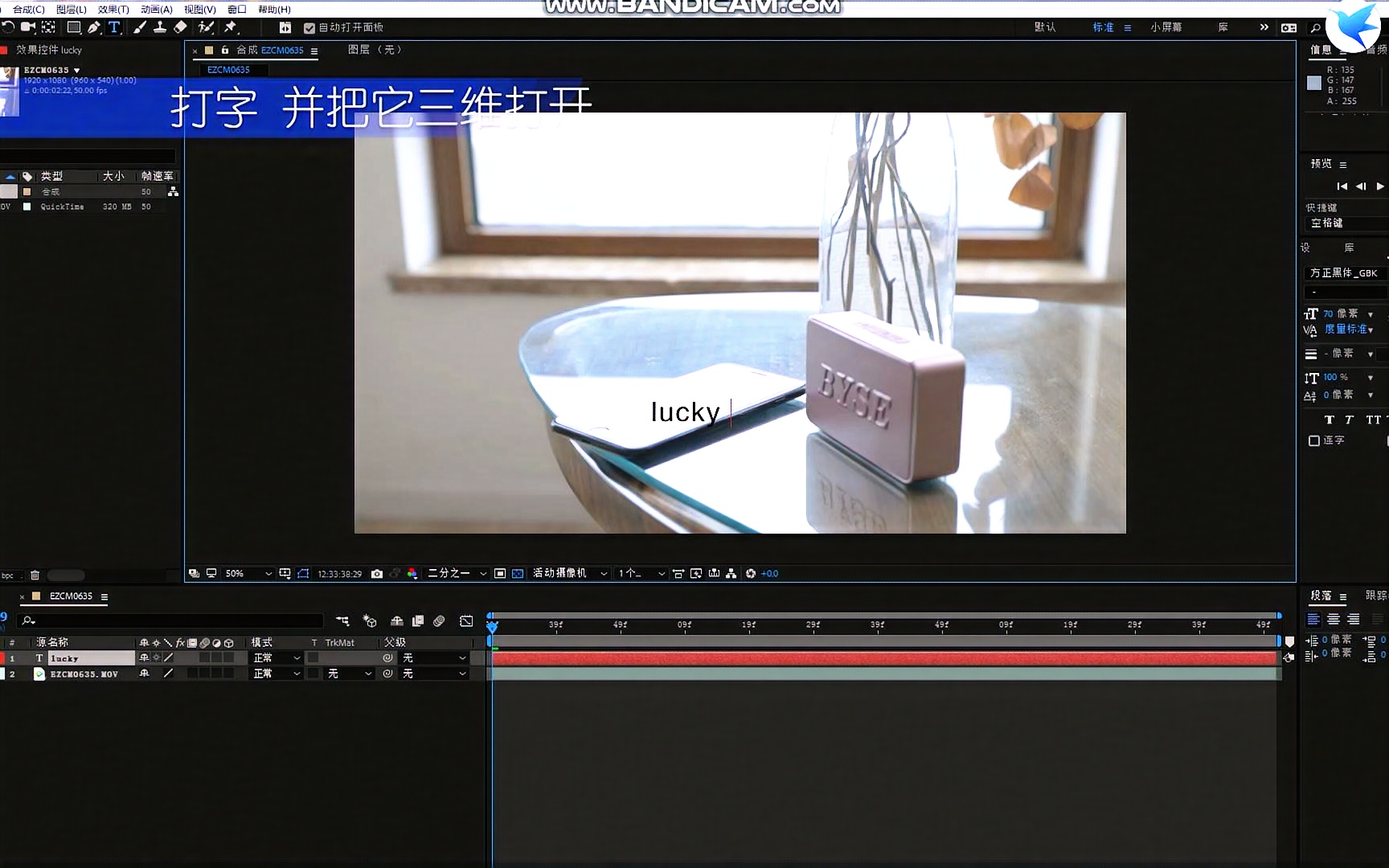This screenshot has width=1389, height=868.
Task: Toggle the 连字 ligatures checkbox
Action: (x=1314, y=441)
